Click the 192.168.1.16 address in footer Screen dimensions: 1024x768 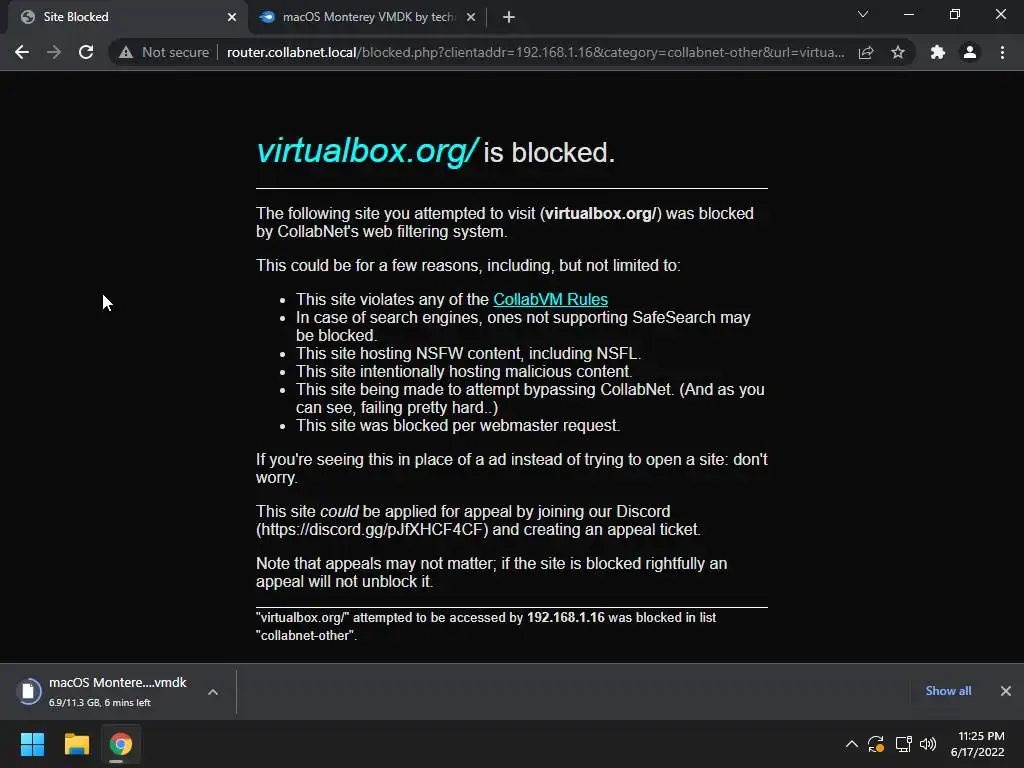coord(566,617)
